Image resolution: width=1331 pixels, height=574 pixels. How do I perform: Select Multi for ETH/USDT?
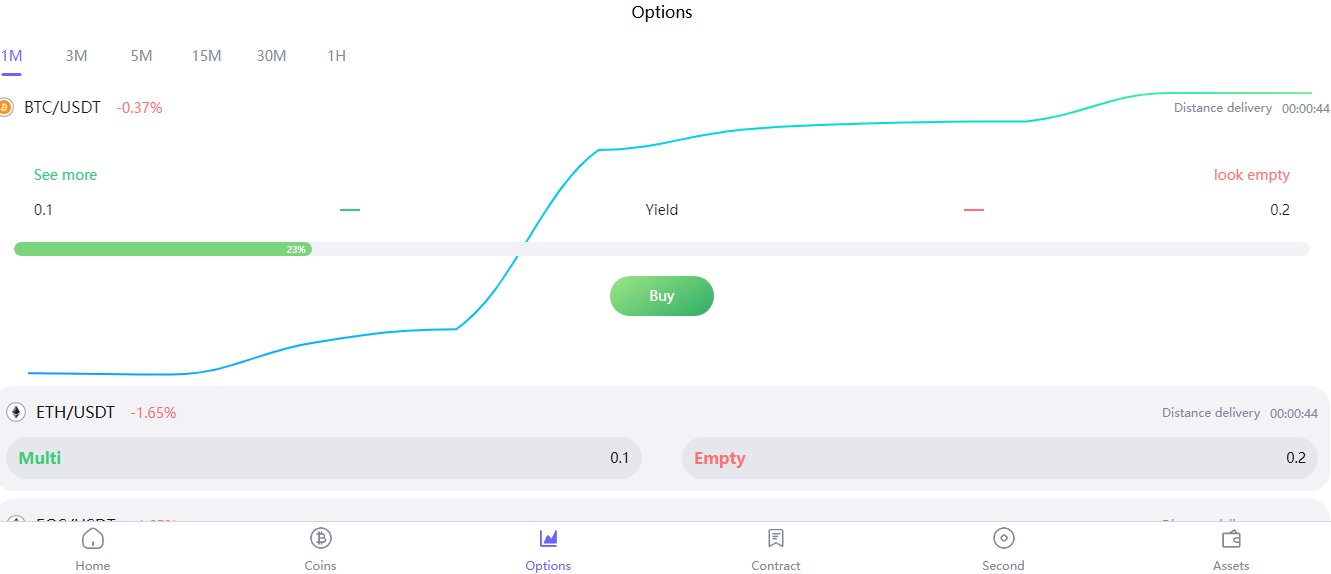[x=323, y=458]
